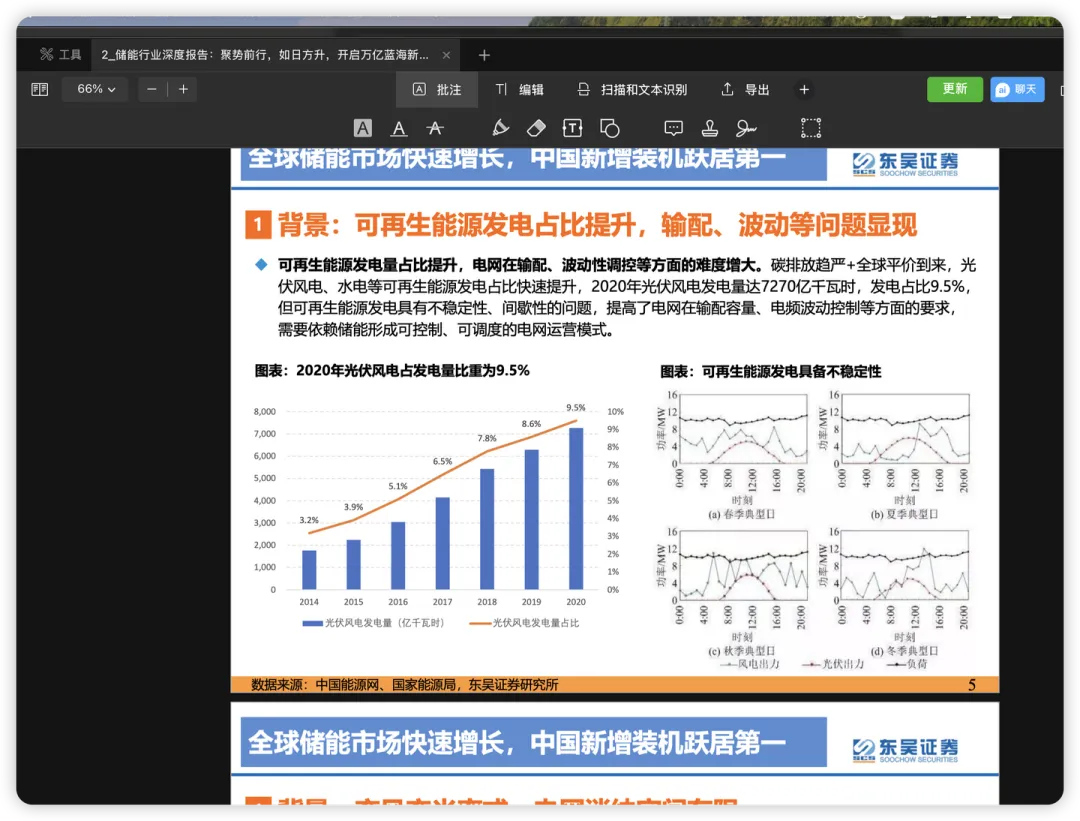Viewport: 1080px width, 821px height.
Task: Click the 数据来源 data source footer text
Action: click(x=404, y=685)
